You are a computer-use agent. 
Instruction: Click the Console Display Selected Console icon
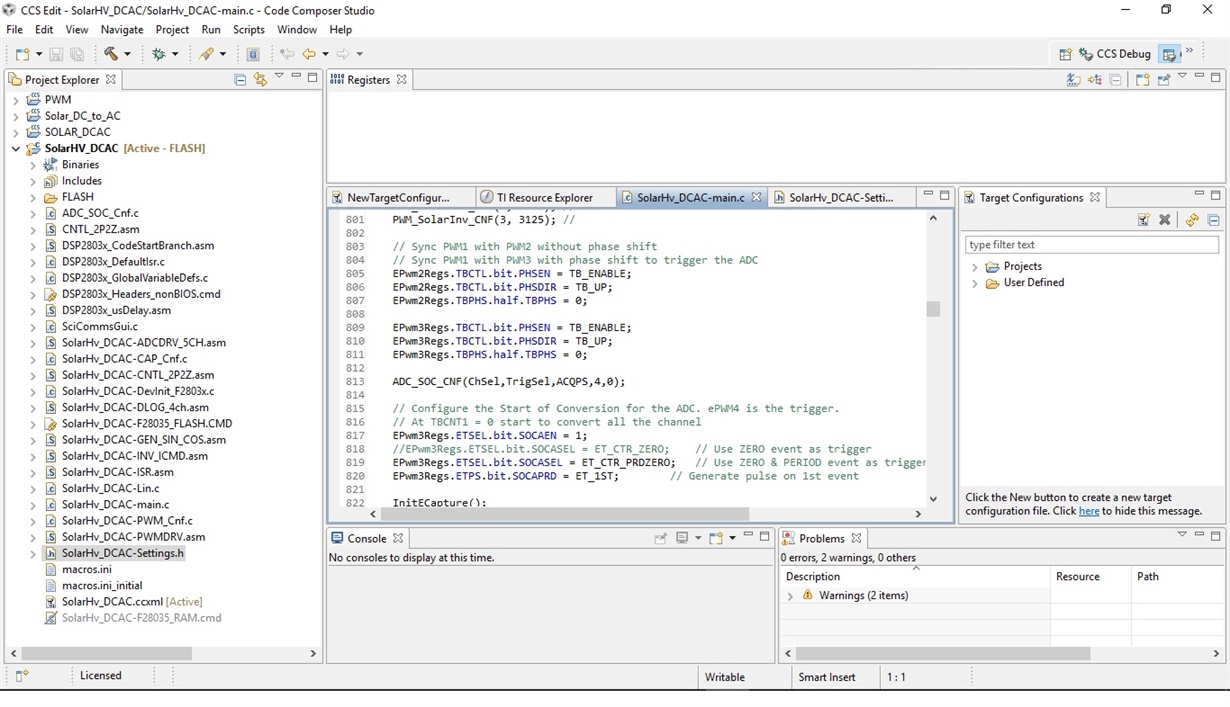tap(682, 538)
